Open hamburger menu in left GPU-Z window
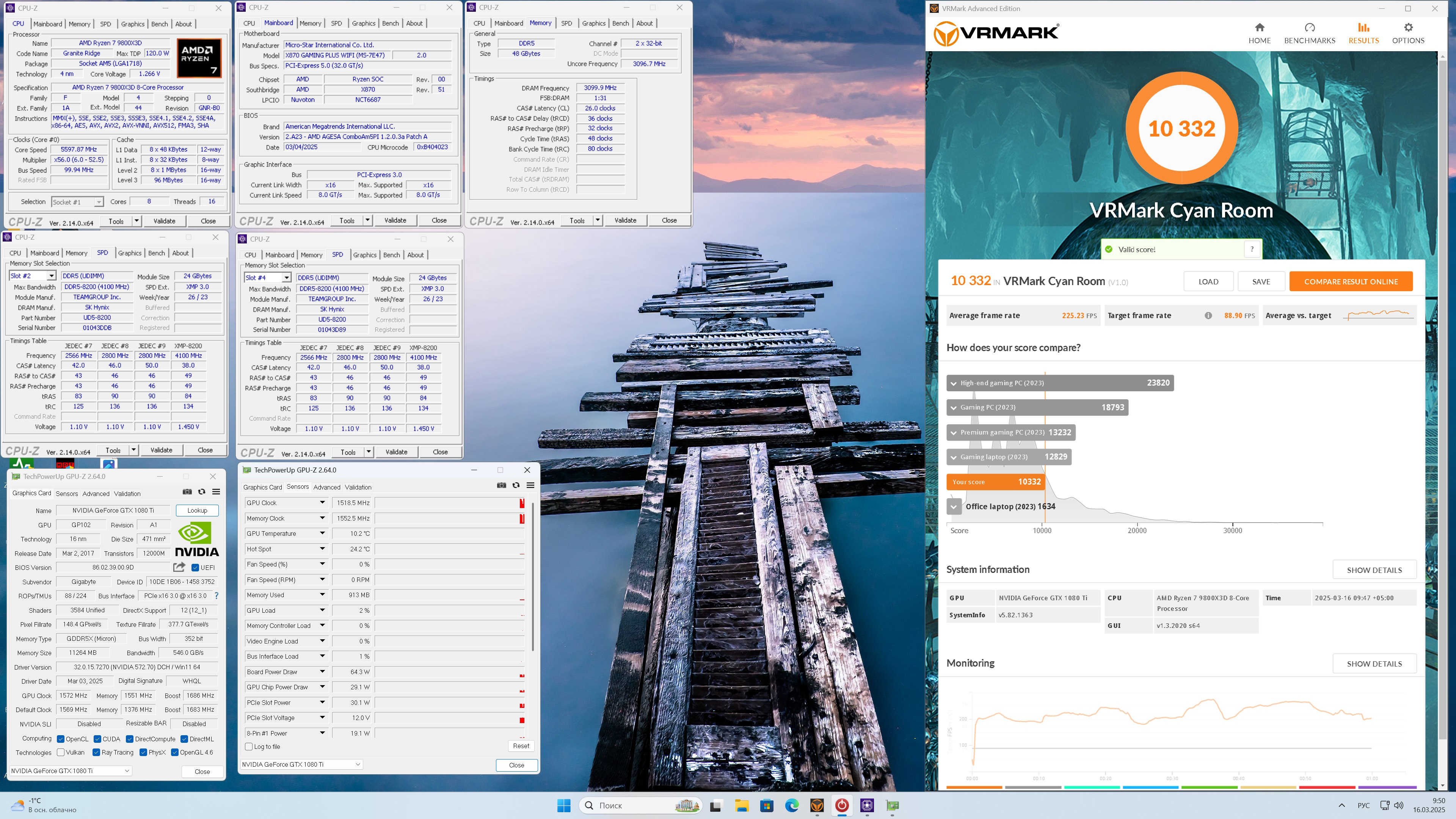1456x819 pixels. (x=216, y=492)
